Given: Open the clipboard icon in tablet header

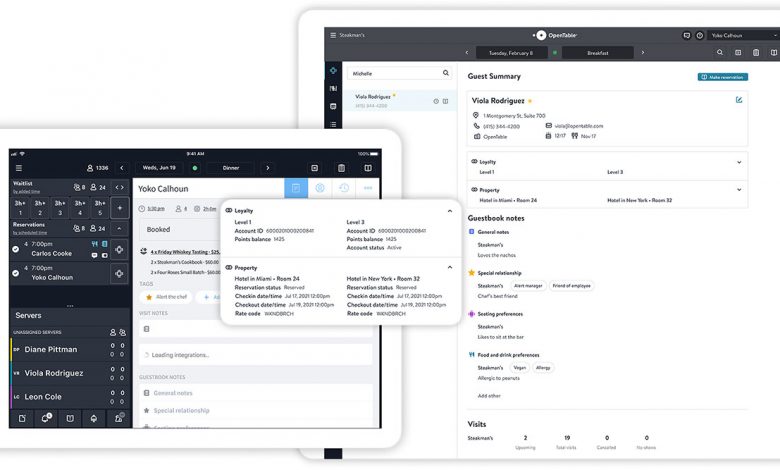Looking at the screenshot, I should pos(341,168).
